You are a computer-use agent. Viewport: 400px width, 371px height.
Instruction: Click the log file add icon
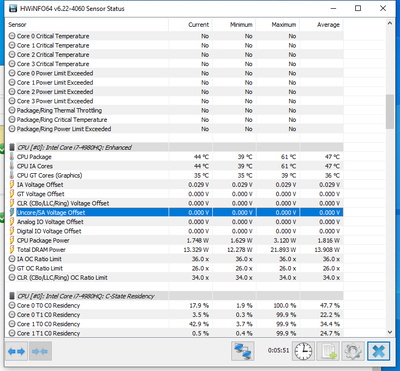[x=328, y=351]
